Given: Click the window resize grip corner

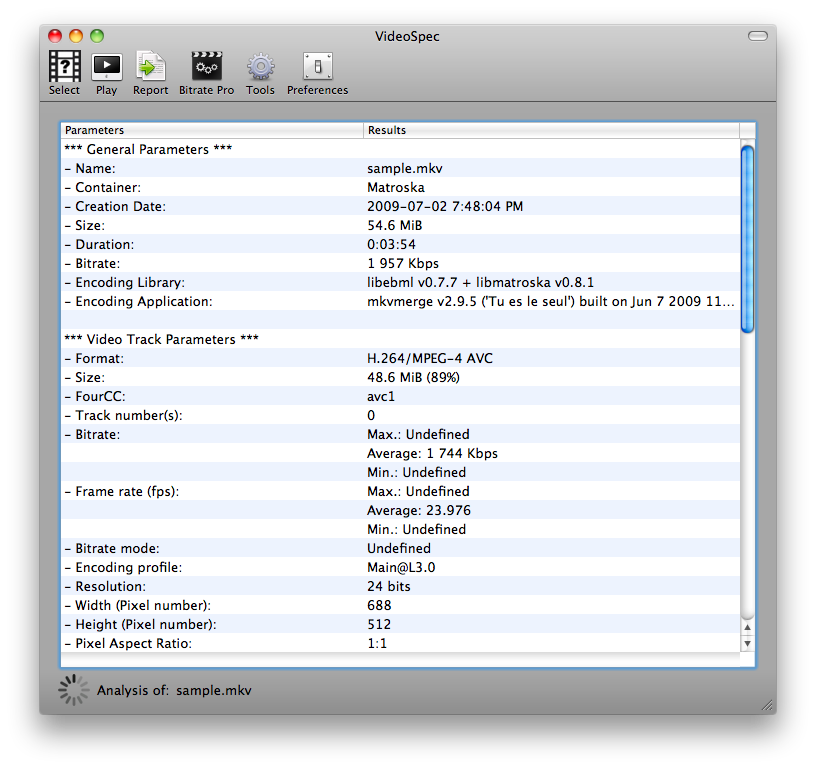Looking at the screenshot, I should 767,705.
